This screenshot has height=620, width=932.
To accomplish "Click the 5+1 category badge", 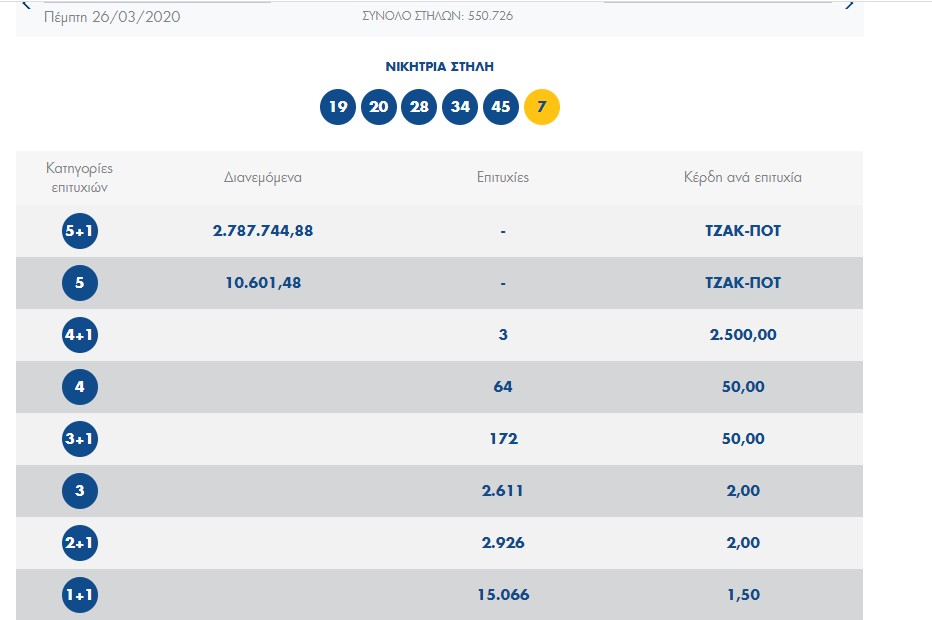I will pyautogui.click(x=80, y=231).
